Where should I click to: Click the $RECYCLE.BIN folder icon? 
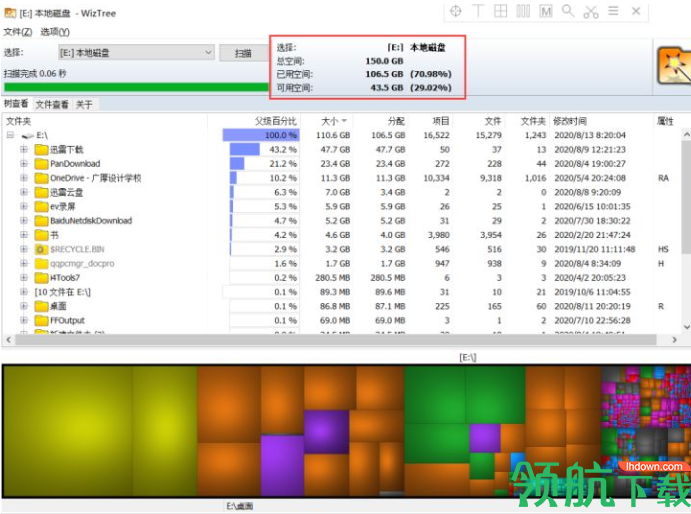(x=41, y=249)
